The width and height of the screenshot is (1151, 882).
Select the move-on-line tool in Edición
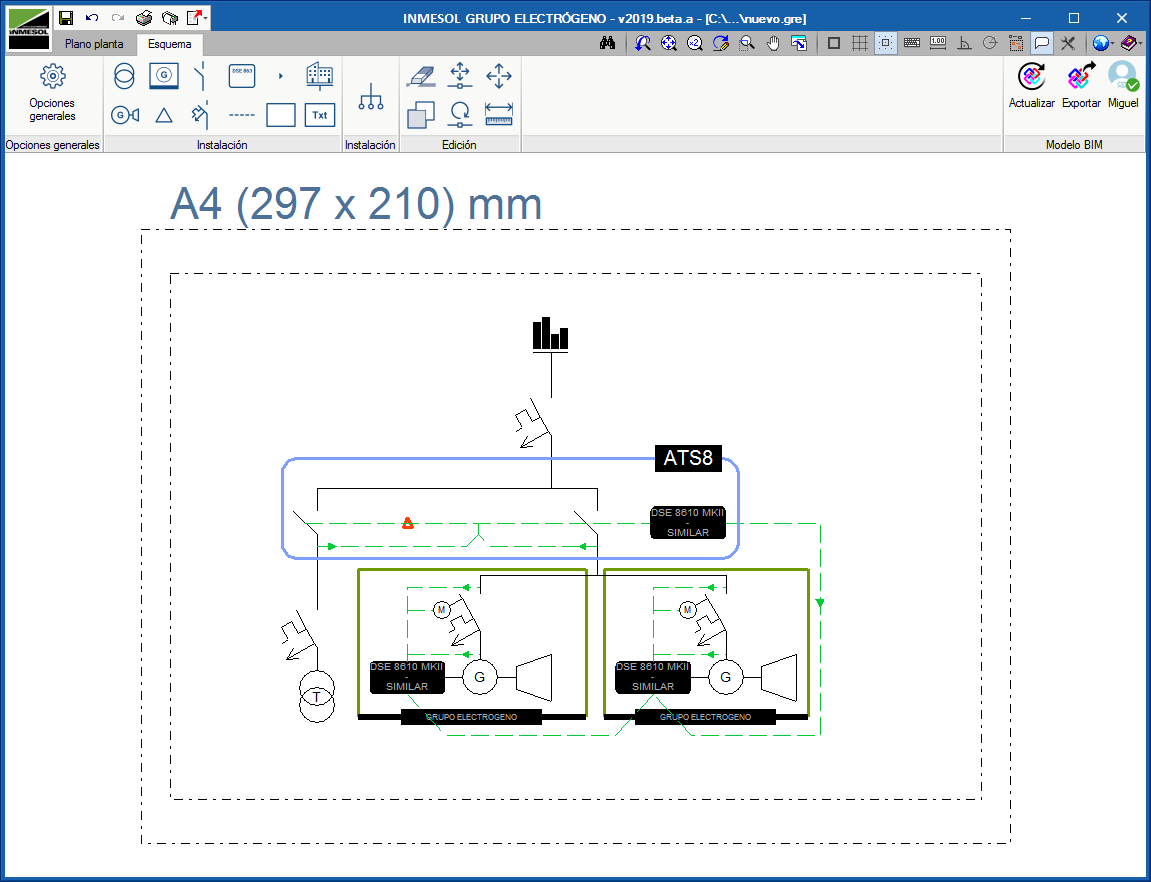460,76
